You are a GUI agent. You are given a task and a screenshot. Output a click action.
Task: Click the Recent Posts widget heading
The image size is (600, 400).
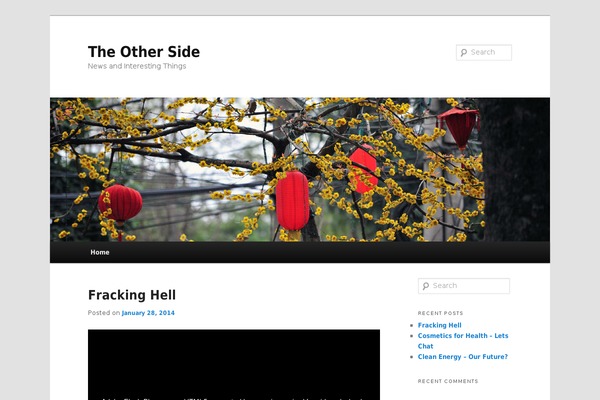coord(440,313)
